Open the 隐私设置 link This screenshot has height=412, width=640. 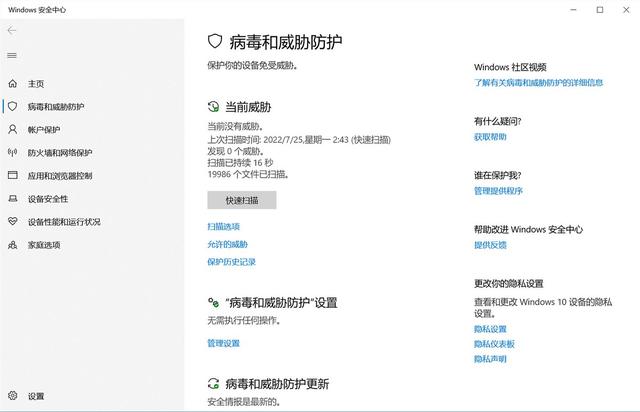490,329
